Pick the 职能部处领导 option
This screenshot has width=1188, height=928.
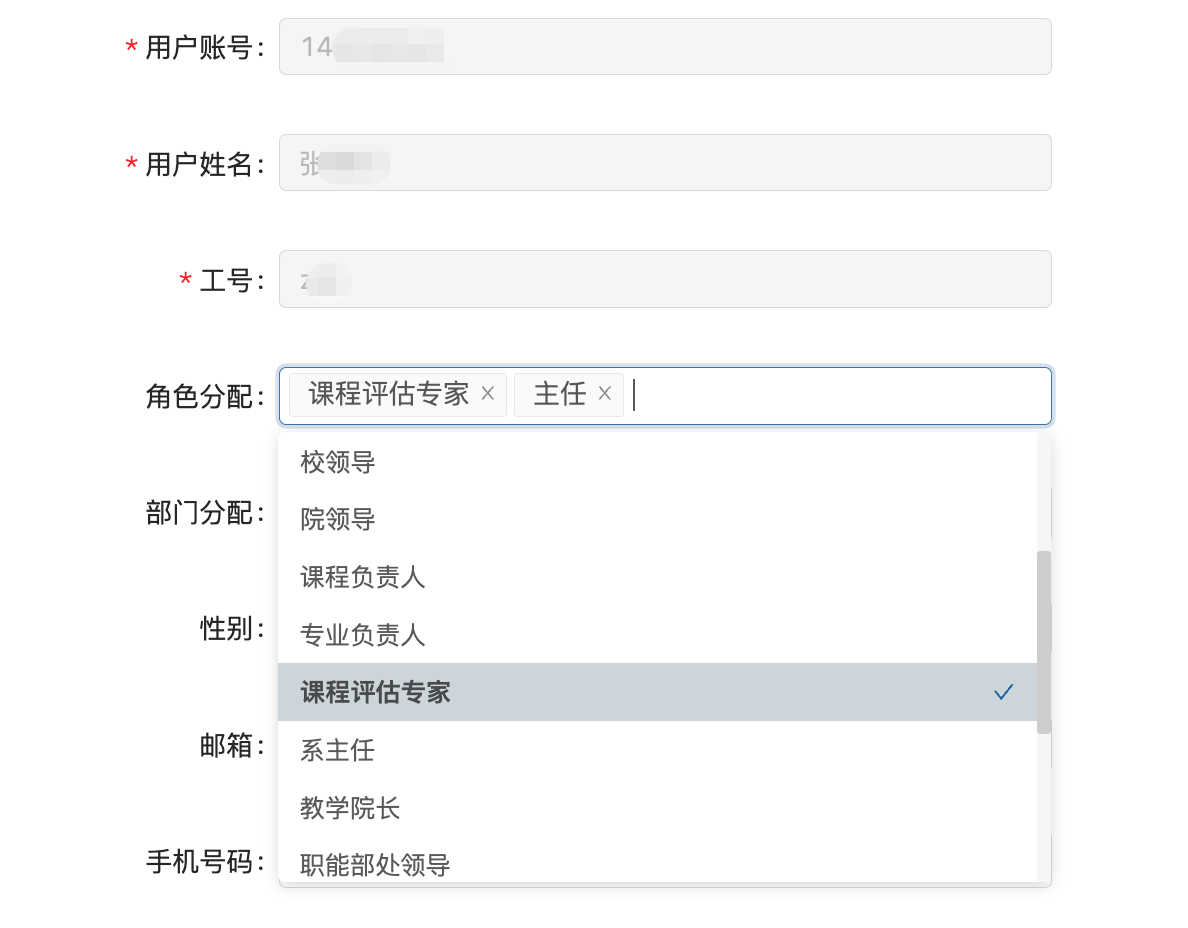point(375,864)
